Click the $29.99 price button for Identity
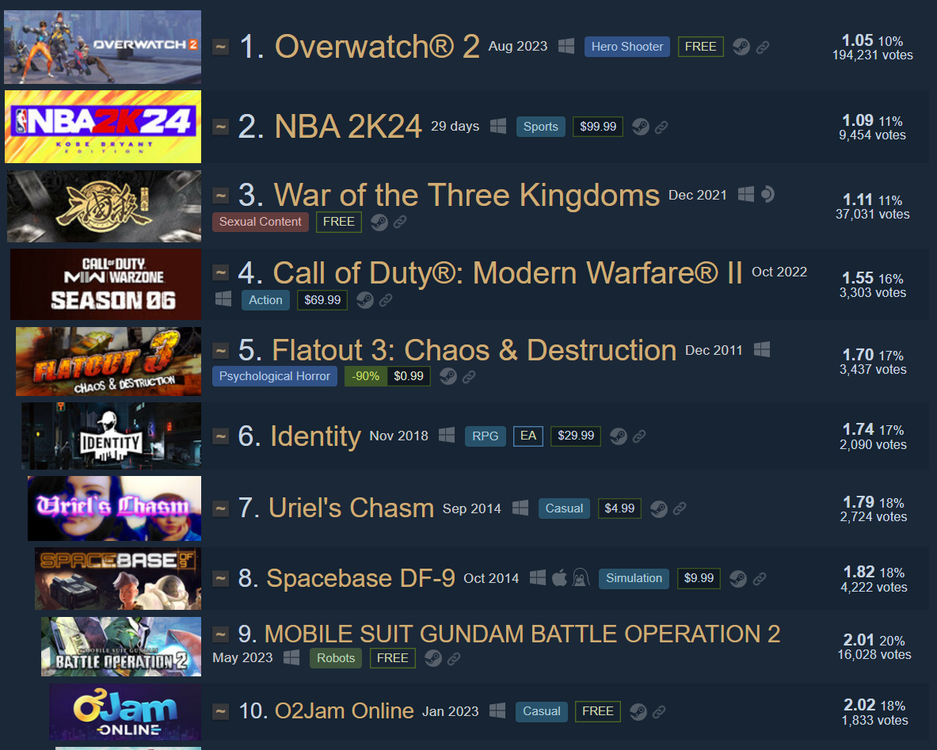 (x=575, y=436)
